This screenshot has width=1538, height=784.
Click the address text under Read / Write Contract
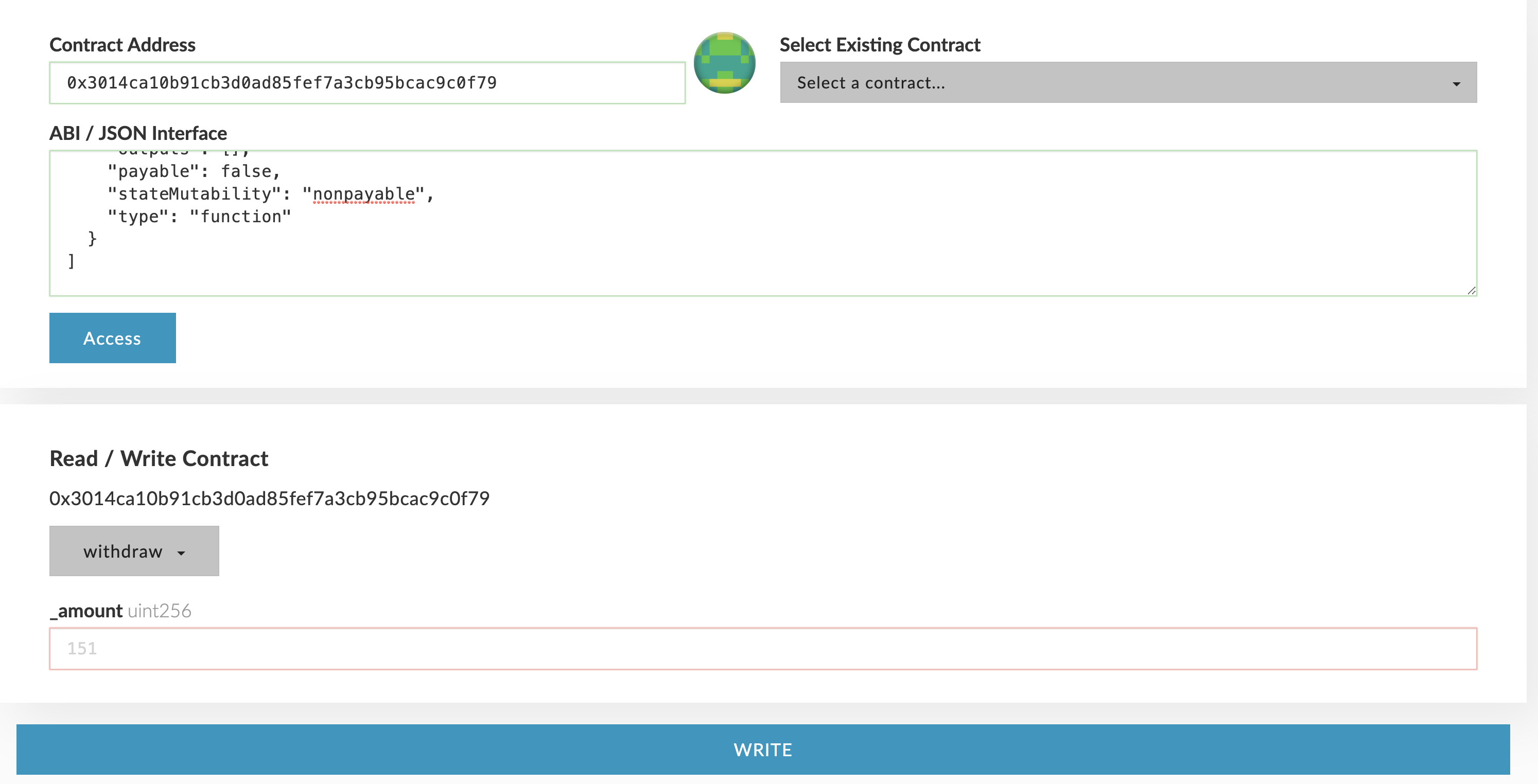point(269,498)
